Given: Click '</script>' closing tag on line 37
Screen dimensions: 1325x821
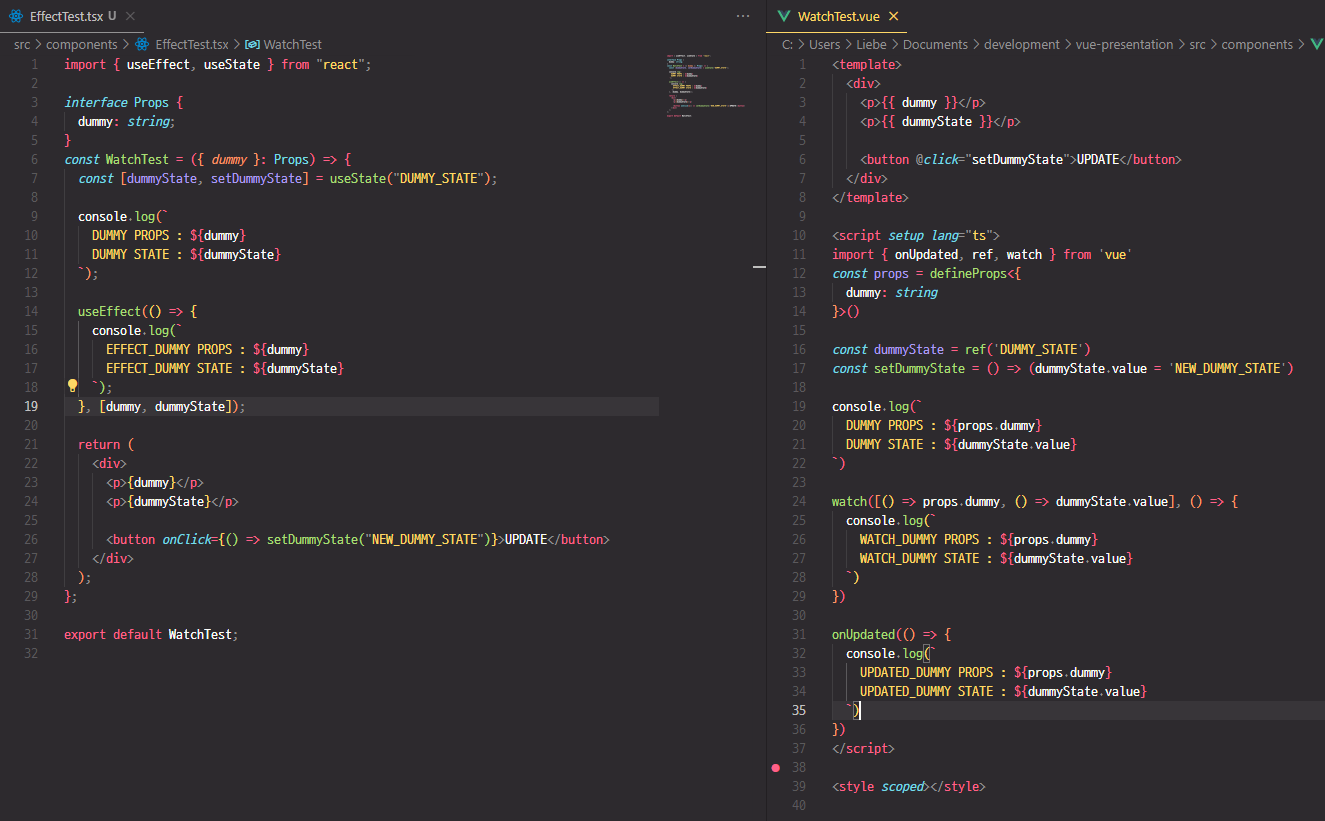Looking at the screenshot, I should coord(863,748).
